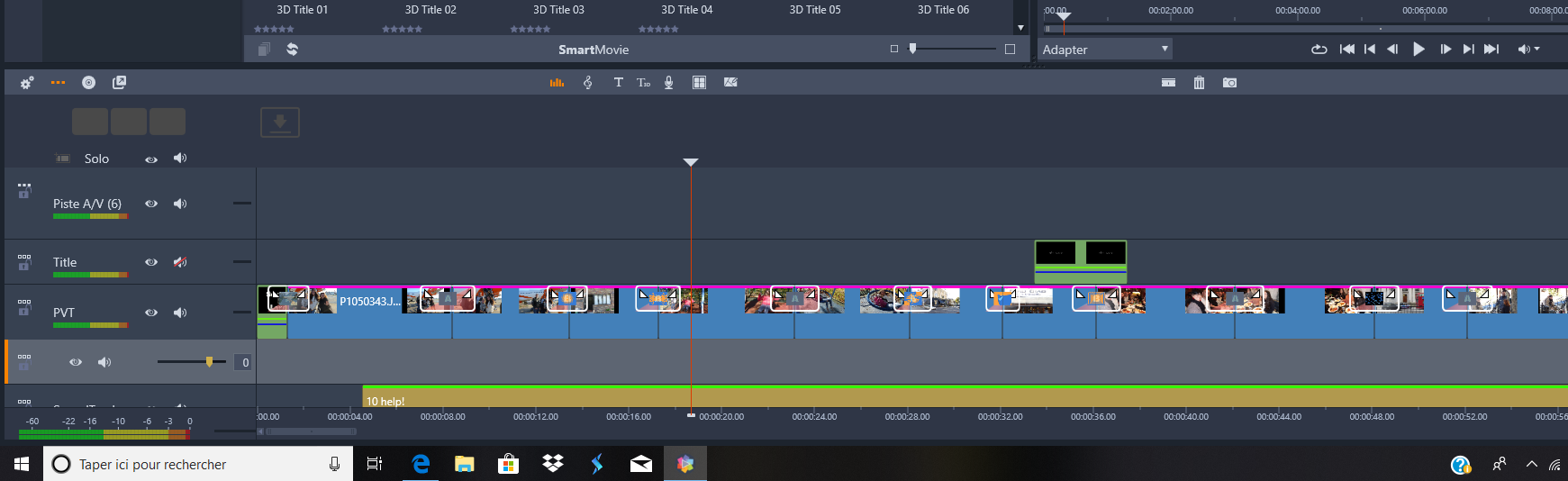Open the audio mixer bars icon

click(557, 82)
